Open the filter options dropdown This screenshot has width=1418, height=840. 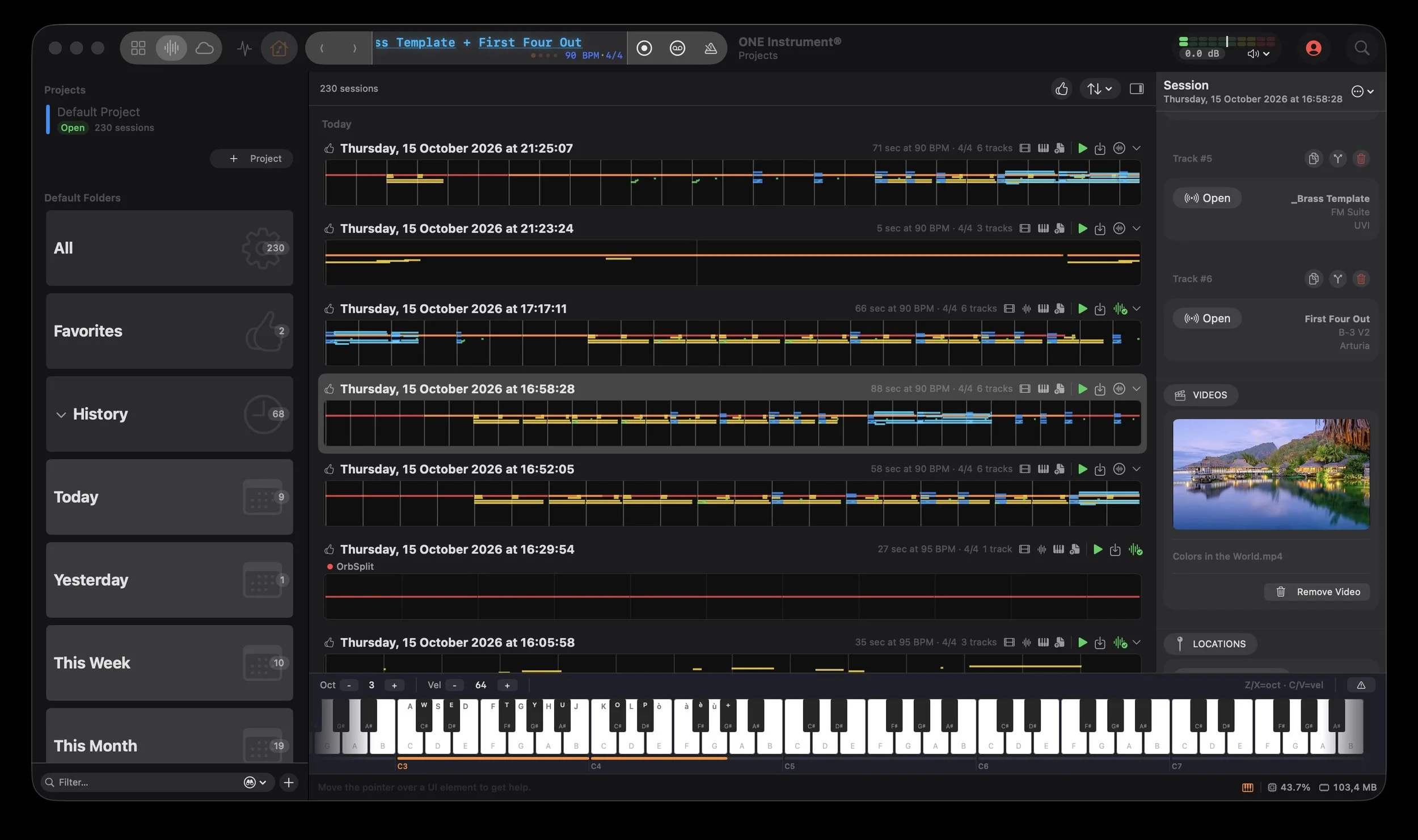click(255, 783)
